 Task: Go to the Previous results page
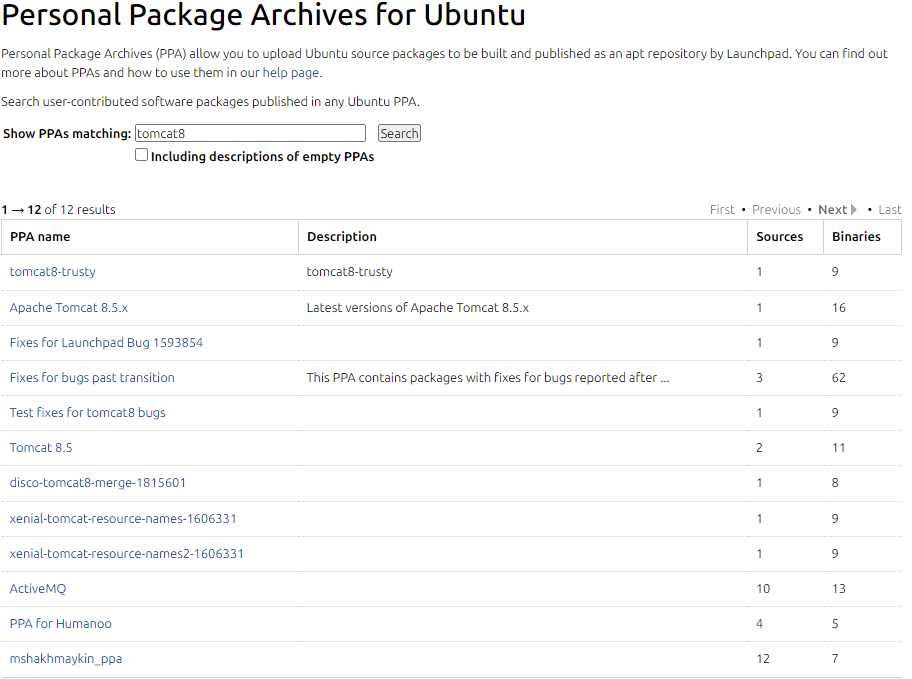(x=776, y=210)
